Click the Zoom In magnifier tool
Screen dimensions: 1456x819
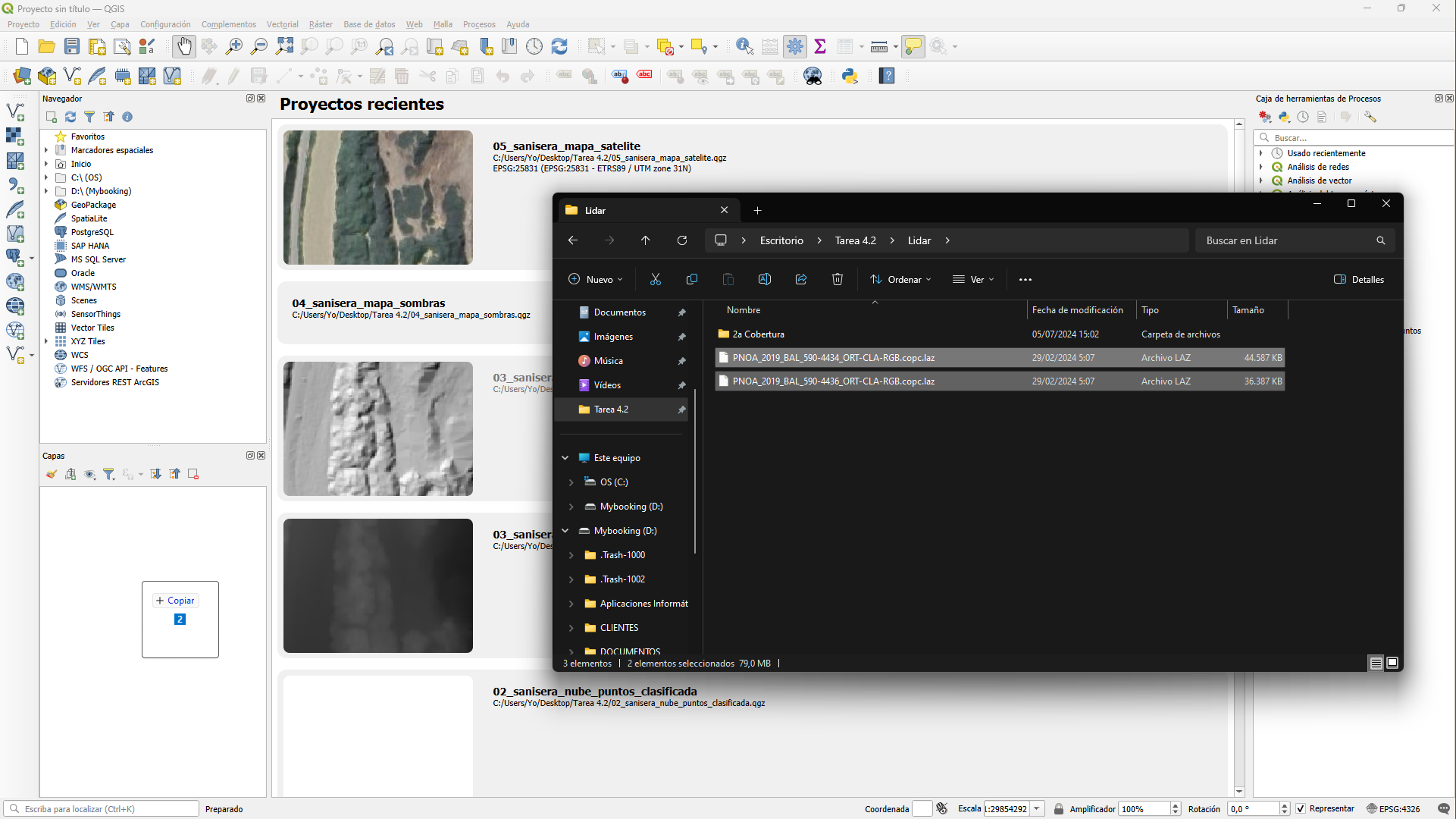[234, 47]
